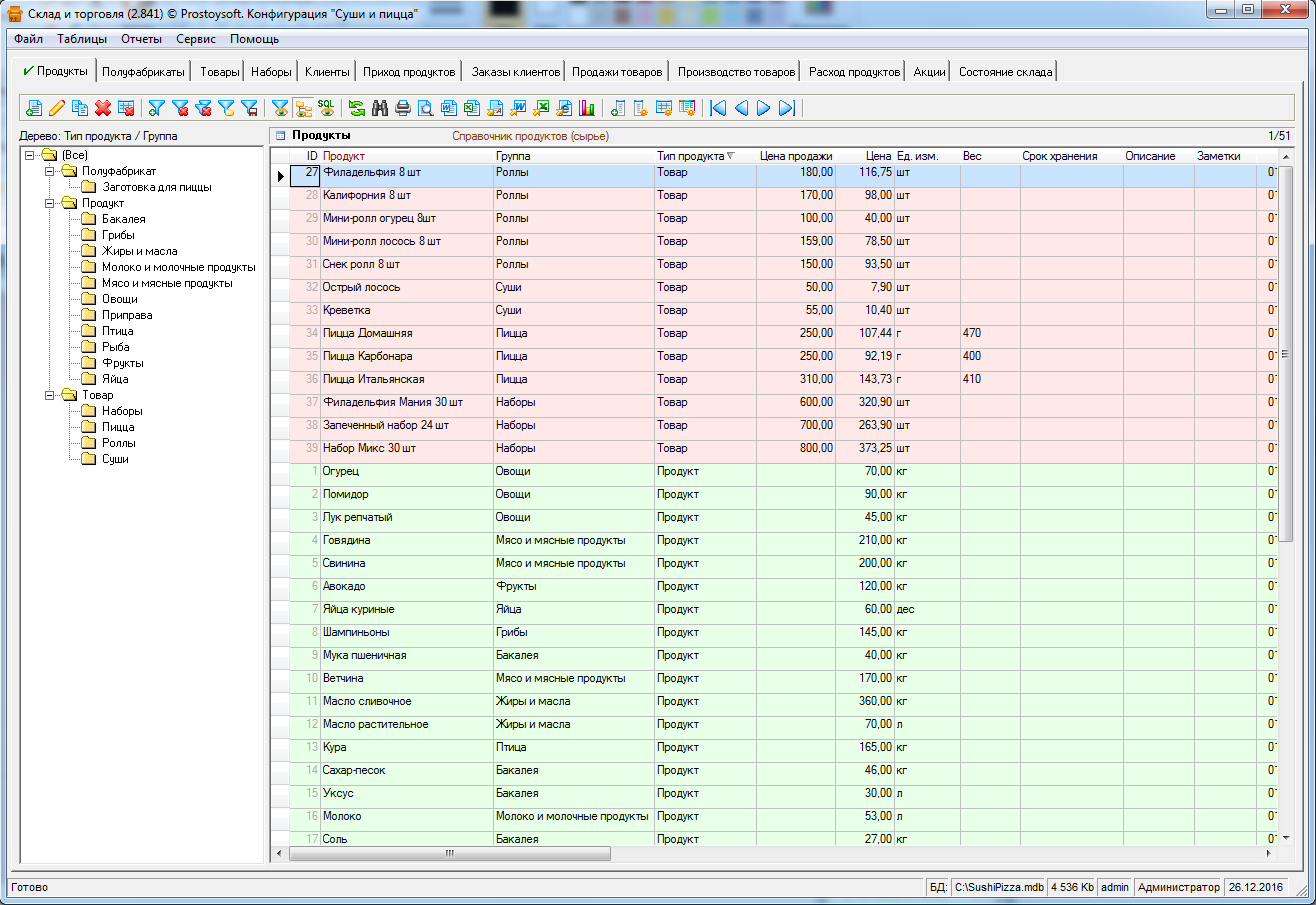Open search with the binoculars icon

tap(380, 108)
